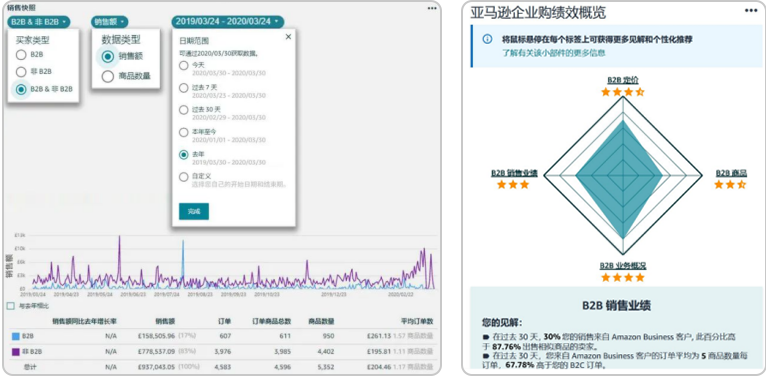Click the £261.13 average order value

coord(379,336)
